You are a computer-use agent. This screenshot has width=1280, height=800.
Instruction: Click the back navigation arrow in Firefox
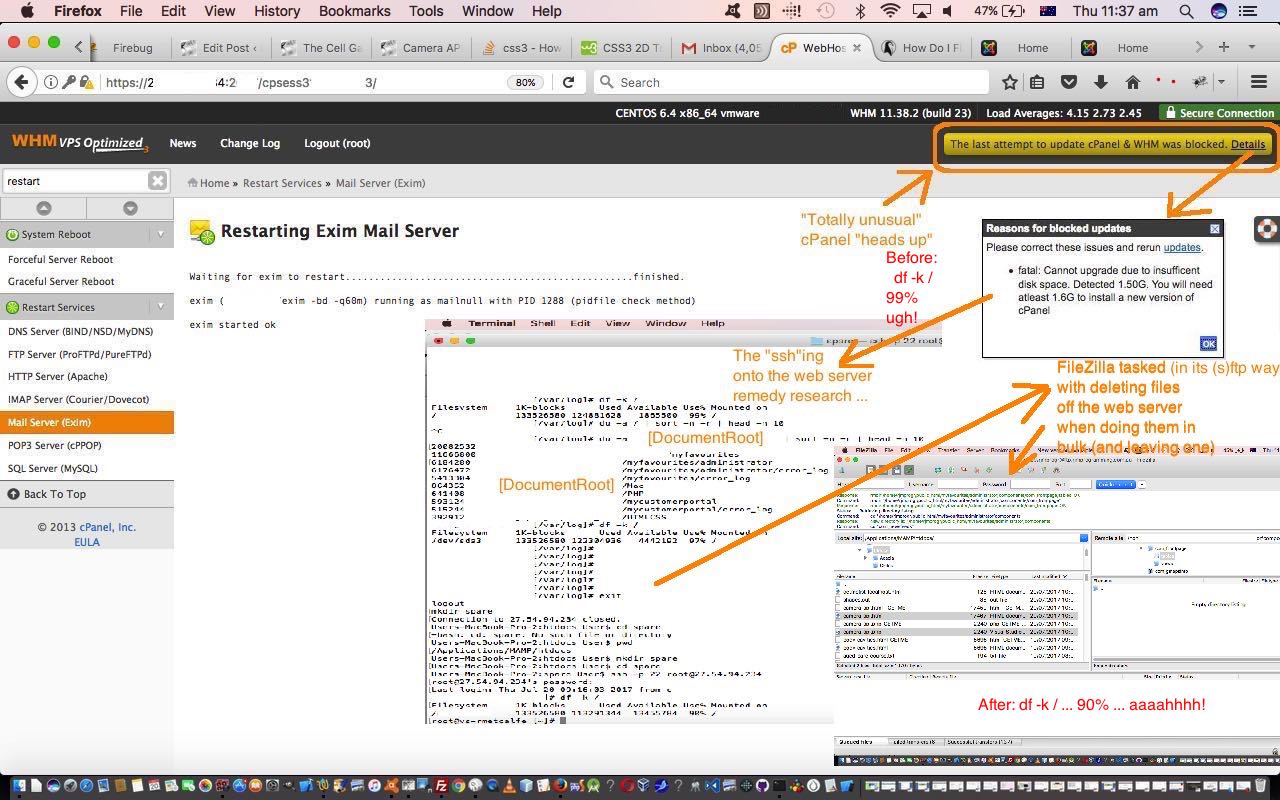(21, 82)
